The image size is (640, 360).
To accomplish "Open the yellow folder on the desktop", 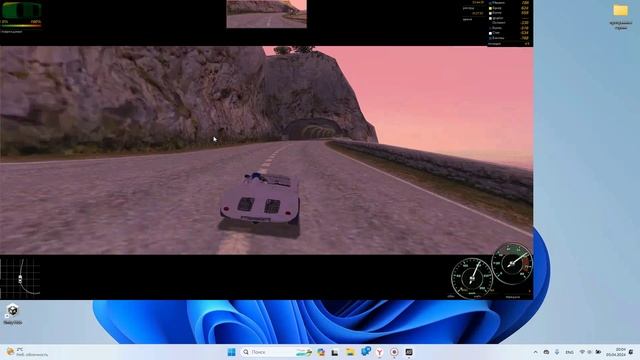I will 620,11.
